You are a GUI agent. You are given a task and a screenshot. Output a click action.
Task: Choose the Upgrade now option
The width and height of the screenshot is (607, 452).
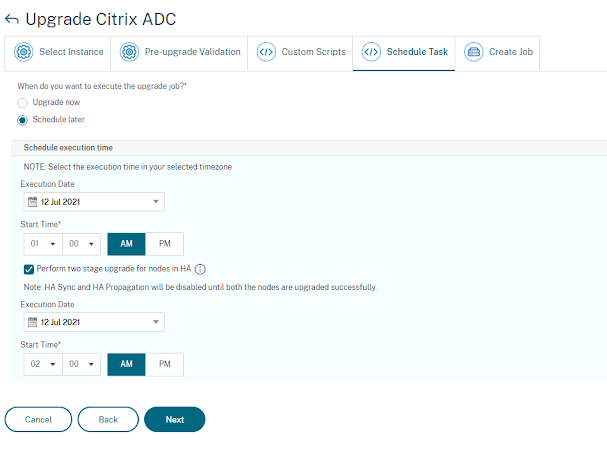click(22, 103)
